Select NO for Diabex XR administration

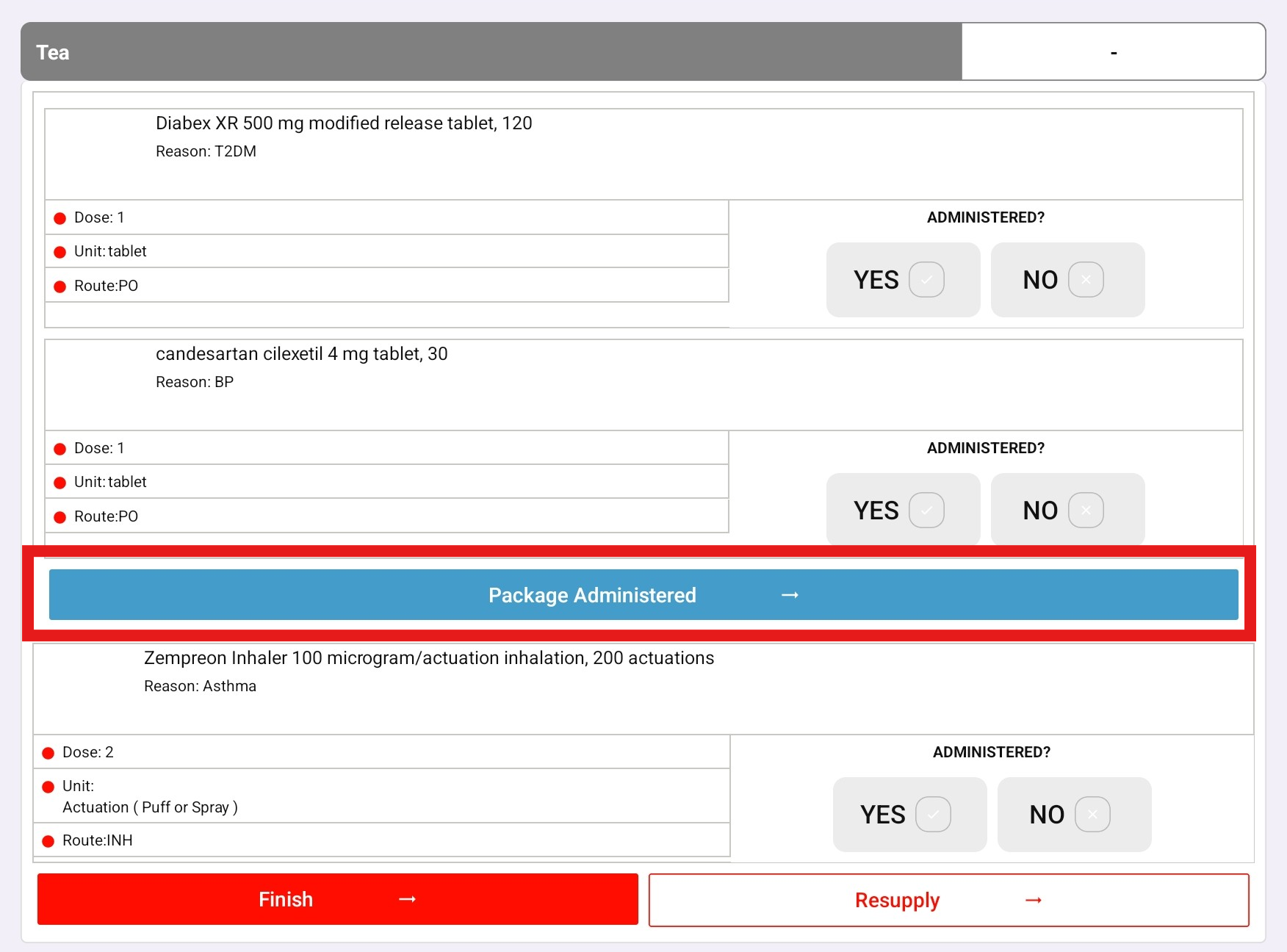[1067, 280]
